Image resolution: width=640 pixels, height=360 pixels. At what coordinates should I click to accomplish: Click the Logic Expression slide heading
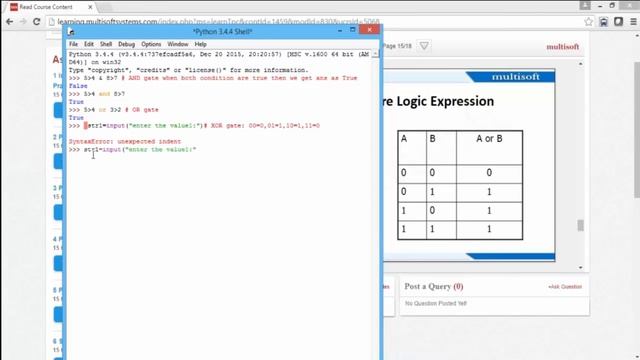438,101
